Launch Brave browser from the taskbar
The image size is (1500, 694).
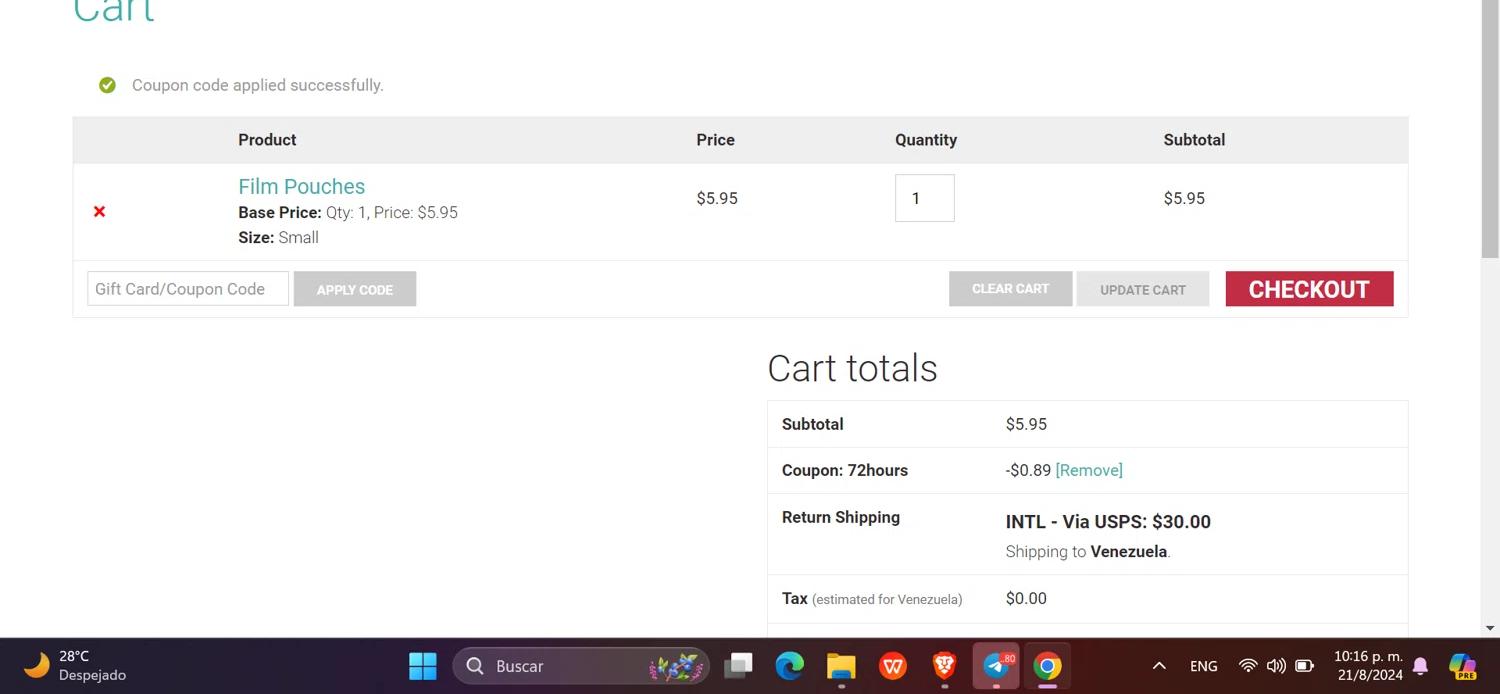[944, 666]
